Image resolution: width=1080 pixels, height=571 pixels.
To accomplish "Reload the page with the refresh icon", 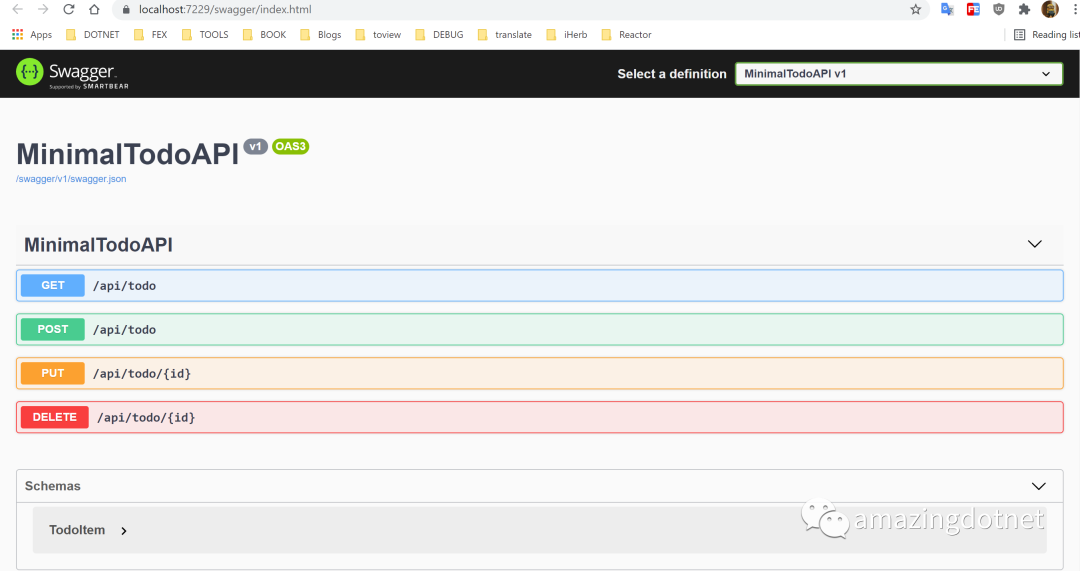I will 68,9.
